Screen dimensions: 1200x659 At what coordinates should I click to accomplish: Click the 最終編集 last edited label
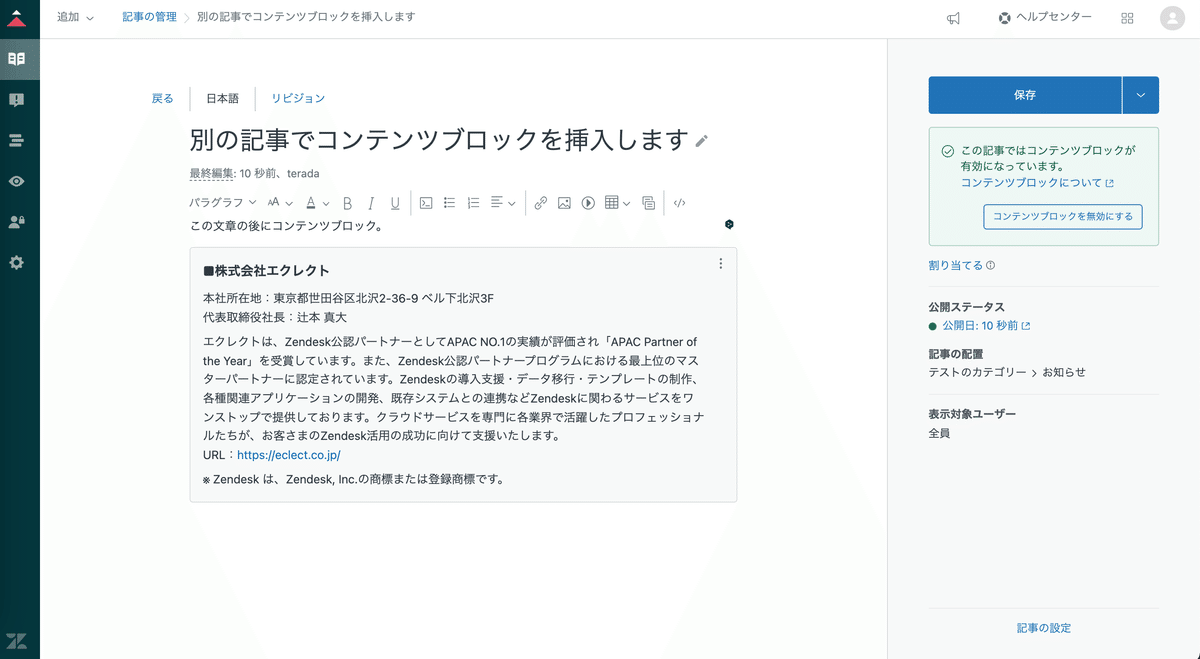pyautogui.click(x=210, y=173)
